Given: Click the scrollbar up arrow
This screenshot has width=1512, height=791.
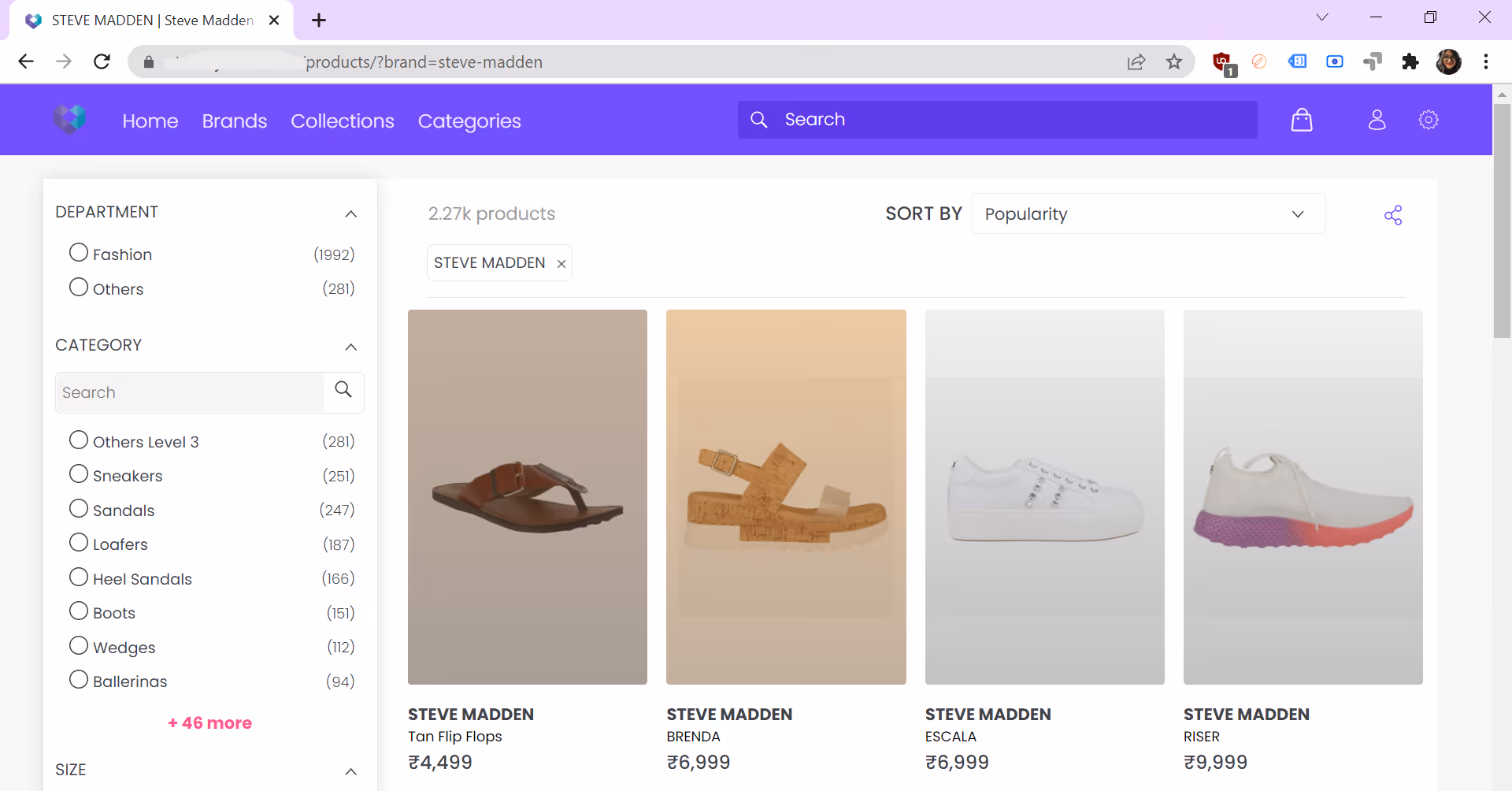Looking at the screenshot, I should tap(1502, 94).
